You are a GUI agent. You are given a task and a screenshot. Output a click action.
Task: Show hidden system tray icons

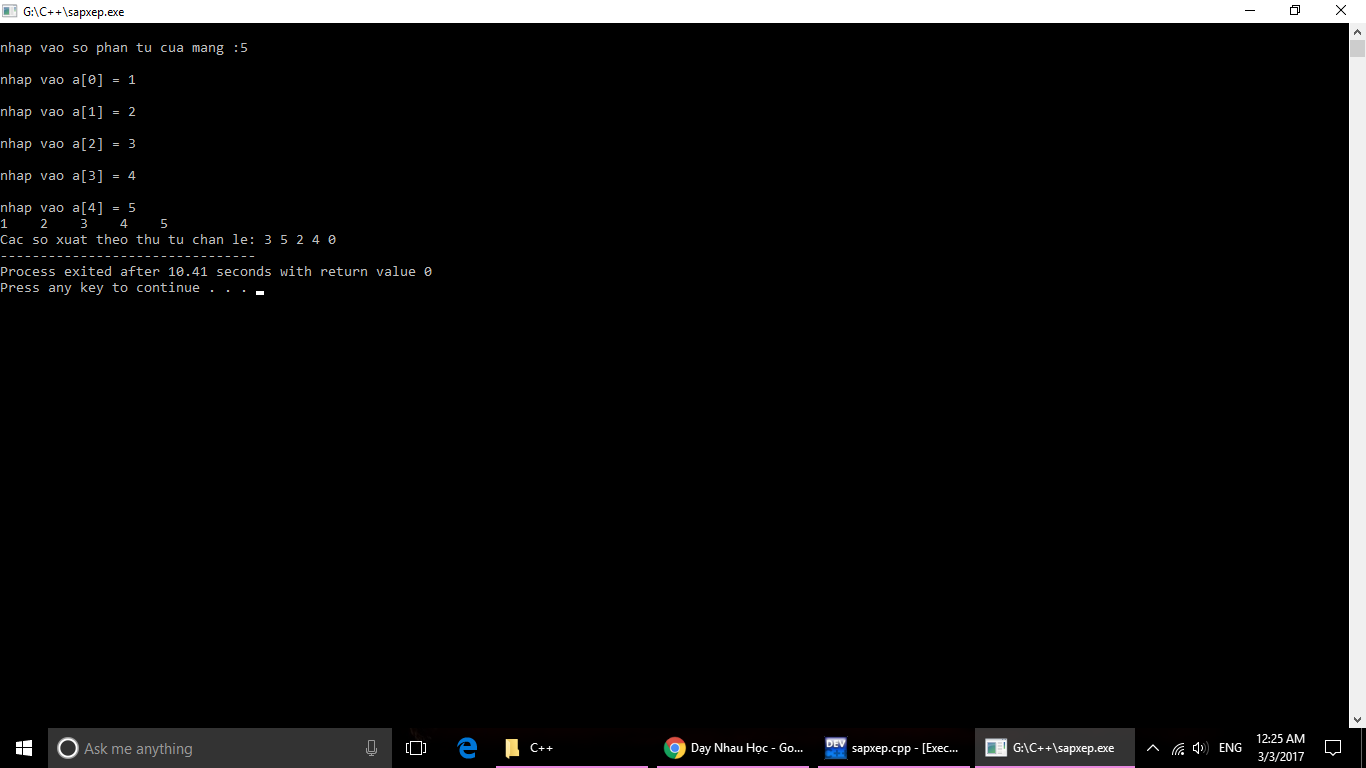tap(1152, 748)
